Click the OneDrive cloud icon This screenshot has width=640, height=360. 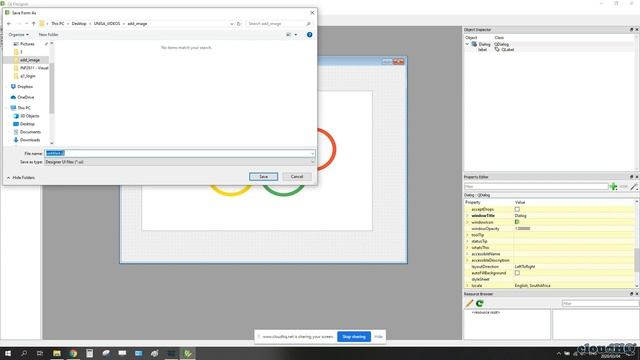tap(13, 97)
